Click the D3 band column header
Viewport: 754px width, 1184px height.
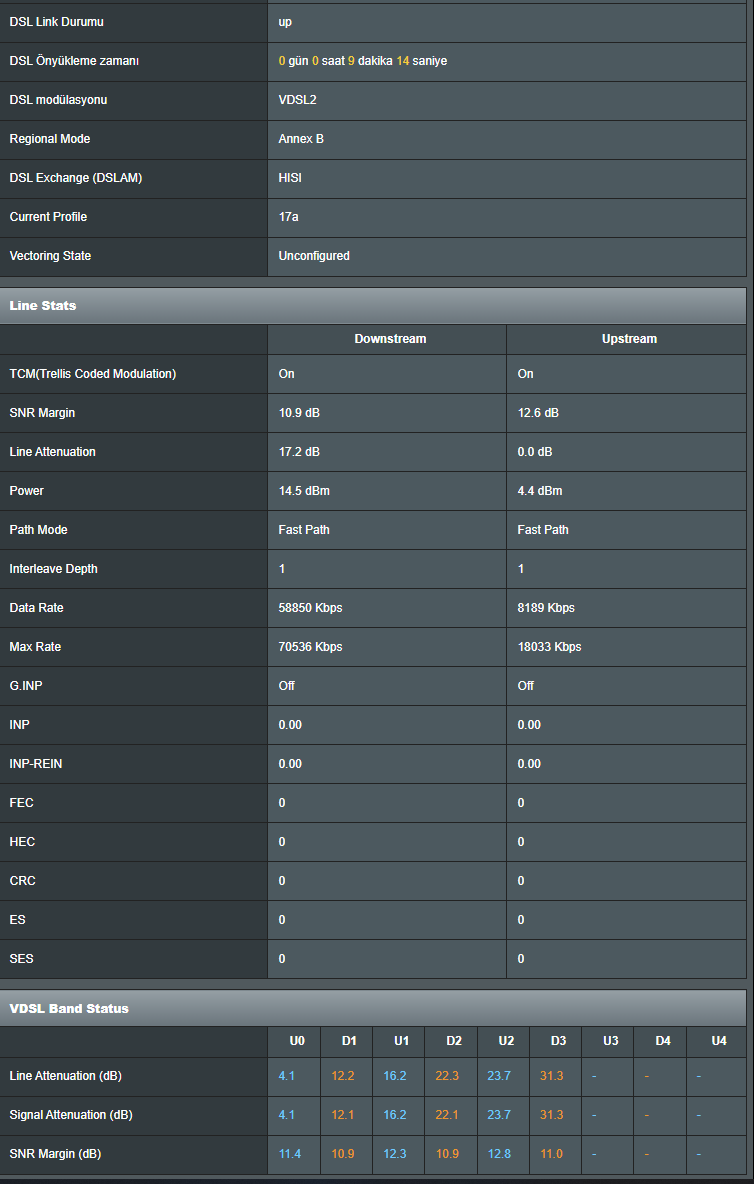[558, 1041]
